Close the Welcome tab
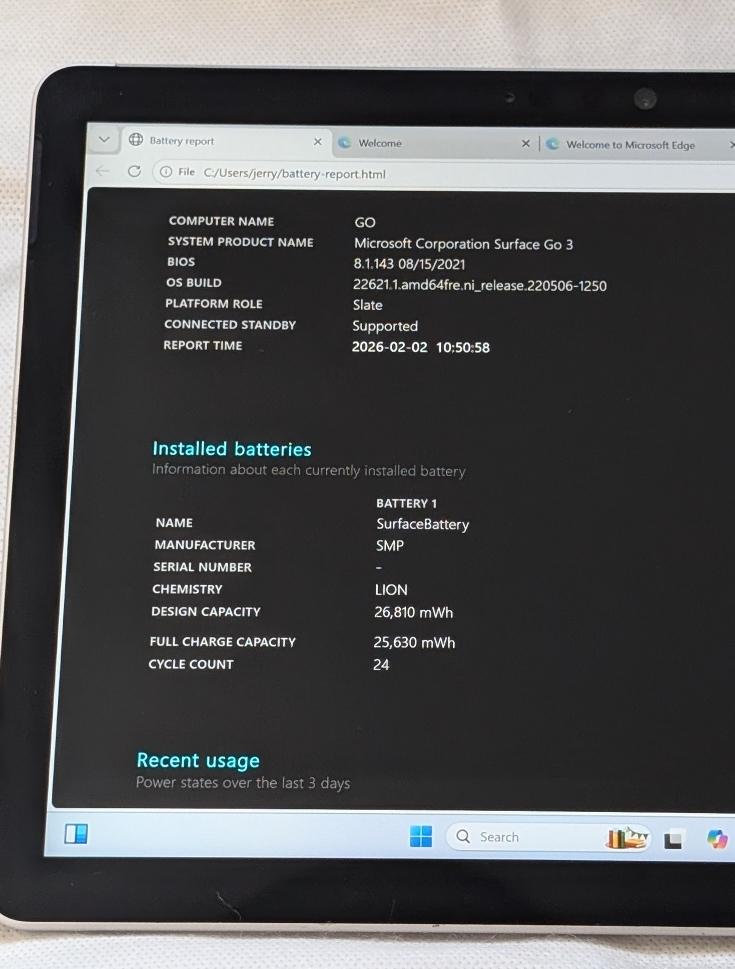 [525, 143]
